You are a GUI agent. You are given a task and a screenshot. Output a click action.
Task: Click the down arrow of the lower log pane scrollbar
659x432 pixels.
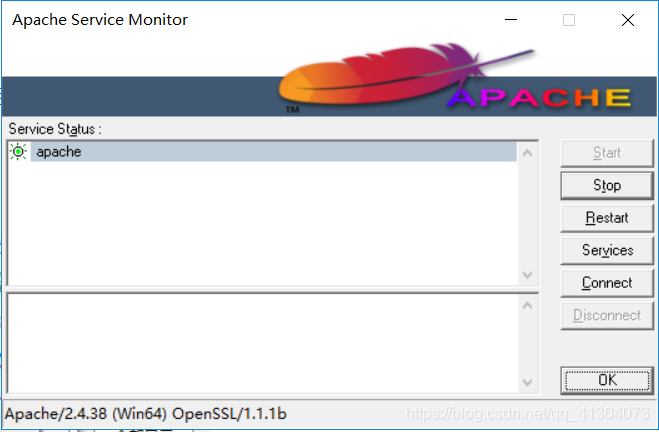tap(527, 382)
